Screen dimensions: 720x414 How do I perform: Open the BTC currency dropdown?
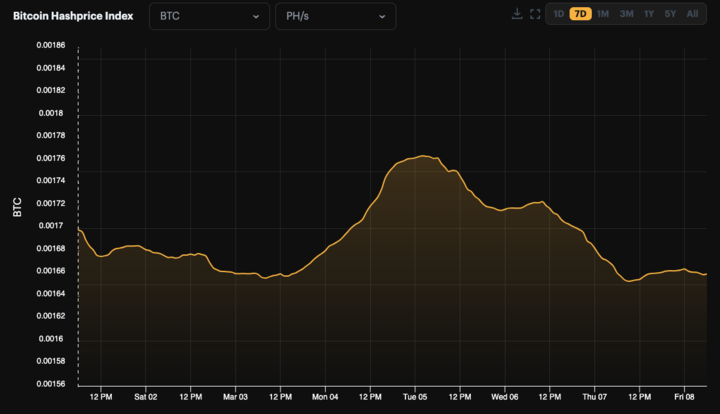click(x=209, y=16)
